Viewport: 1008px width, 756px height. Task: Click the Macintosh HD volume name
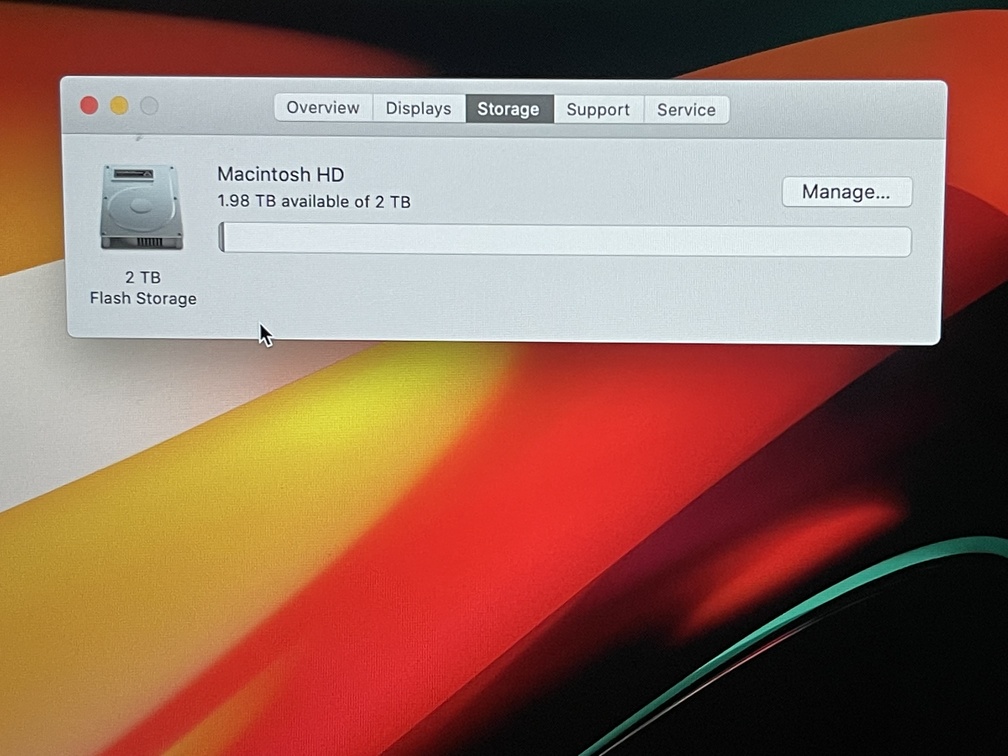tap(281, 174)
